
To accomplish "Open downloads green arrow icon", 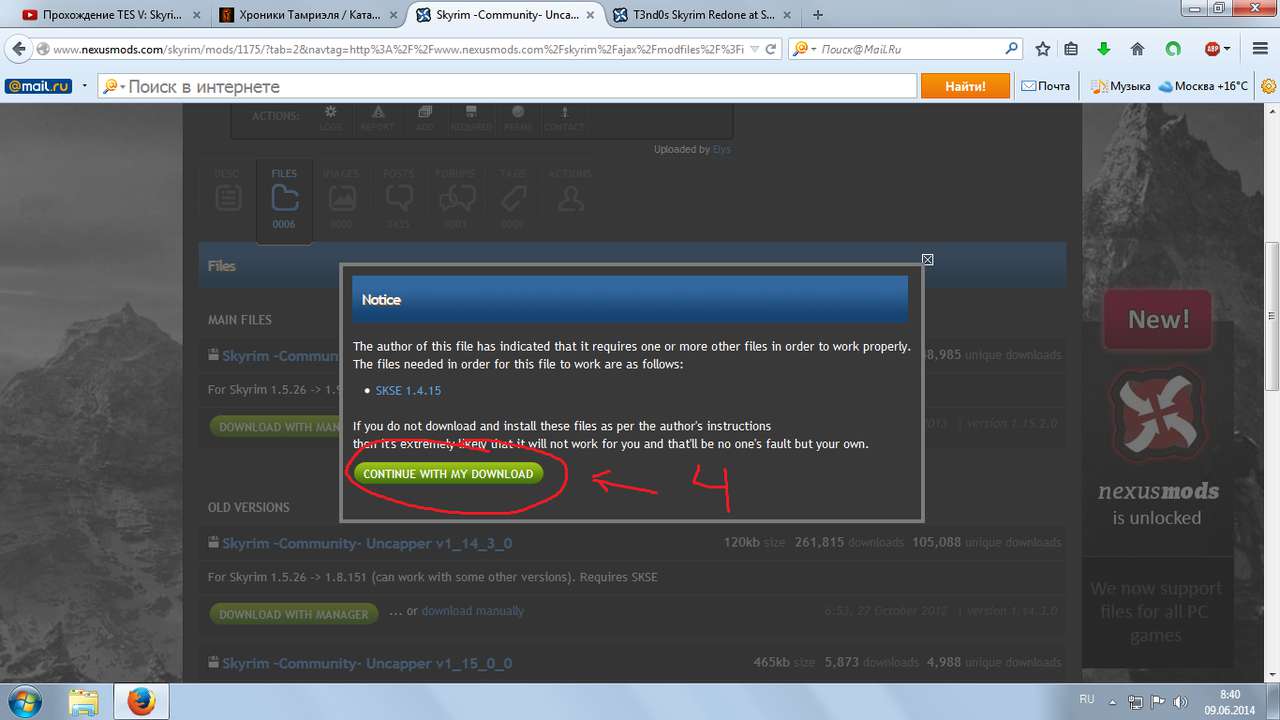I will [x=1104, y=49].
